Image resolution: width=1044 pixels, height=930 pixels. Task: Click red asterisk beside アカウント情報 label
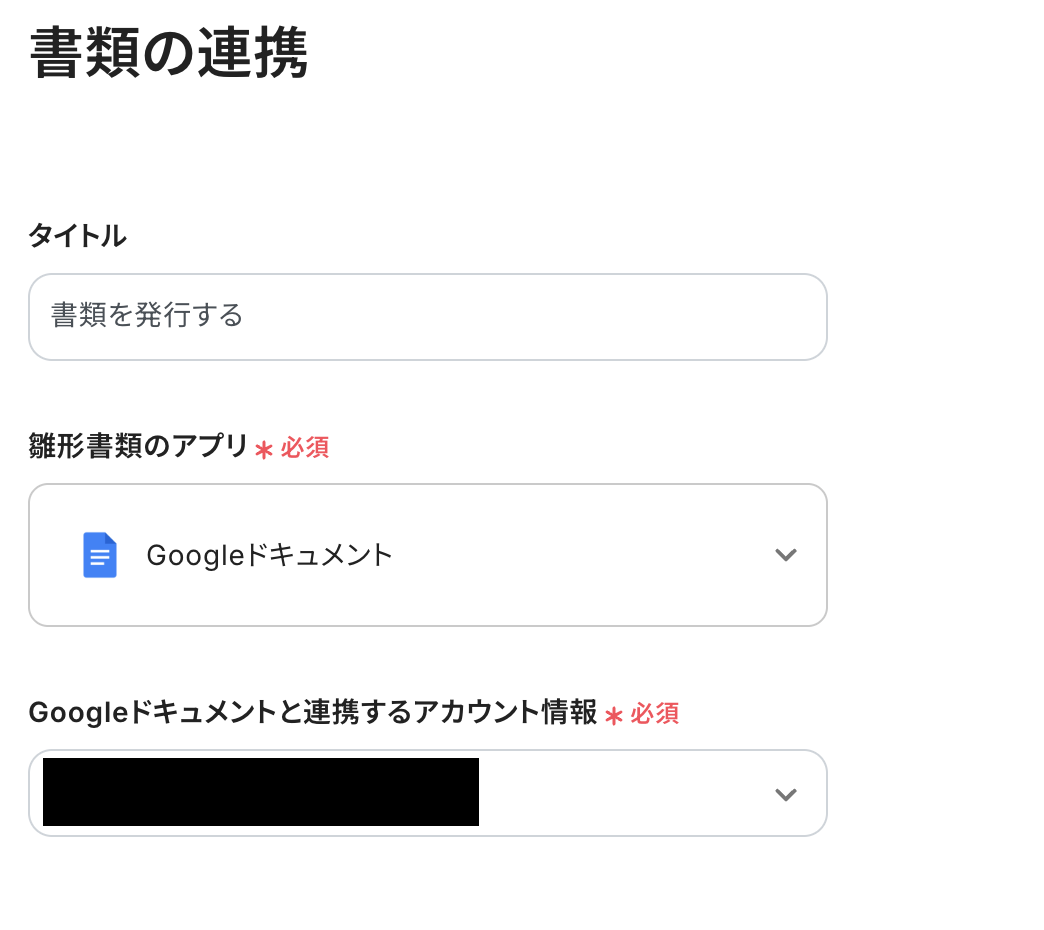614,715
